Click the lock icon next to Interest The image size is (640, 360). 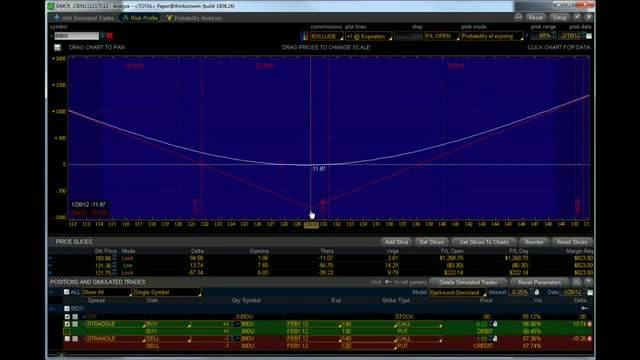click(537, 292)
